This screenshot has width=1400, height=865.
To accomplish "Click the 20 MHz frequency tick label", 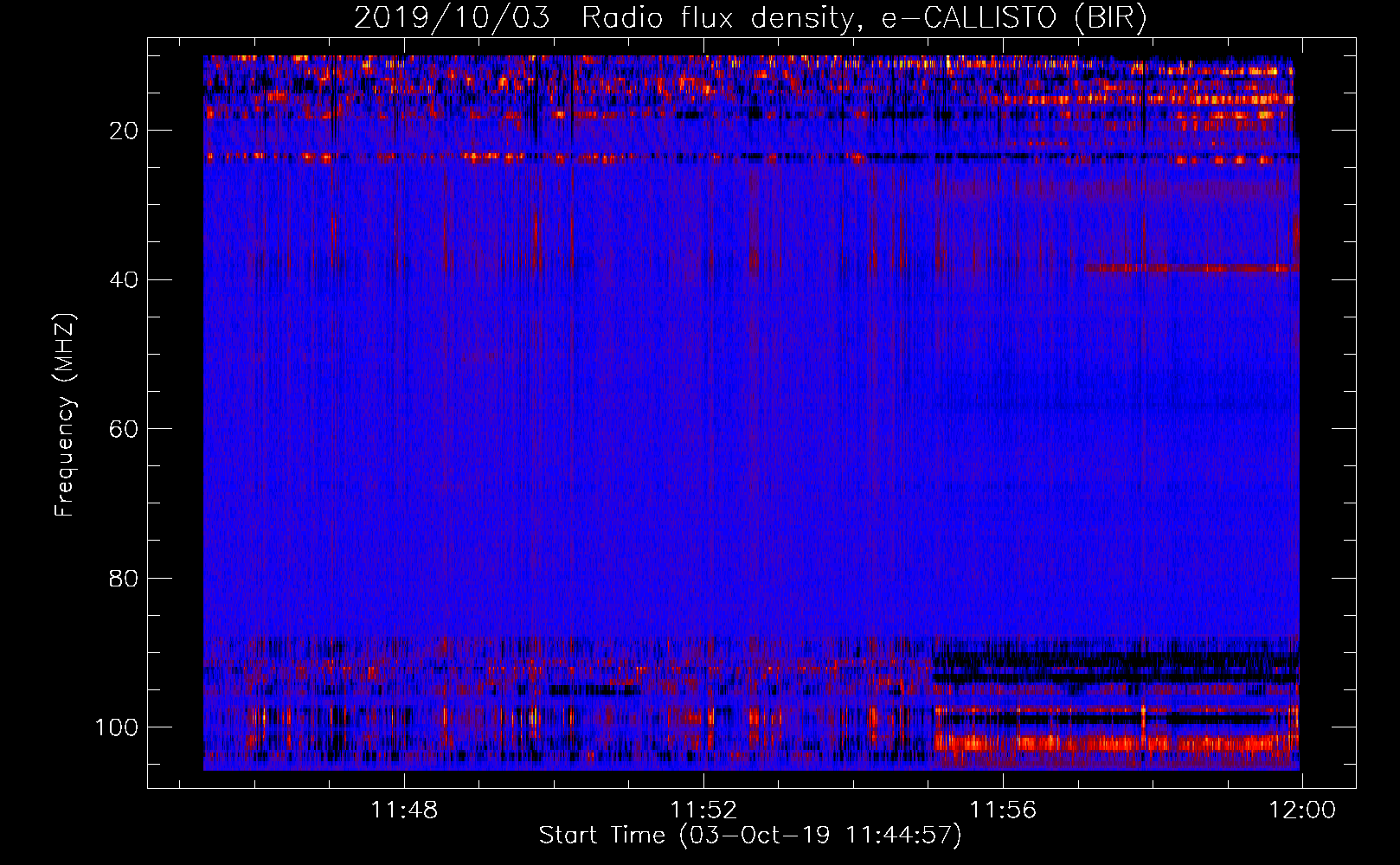I will (x=124, y=131).
